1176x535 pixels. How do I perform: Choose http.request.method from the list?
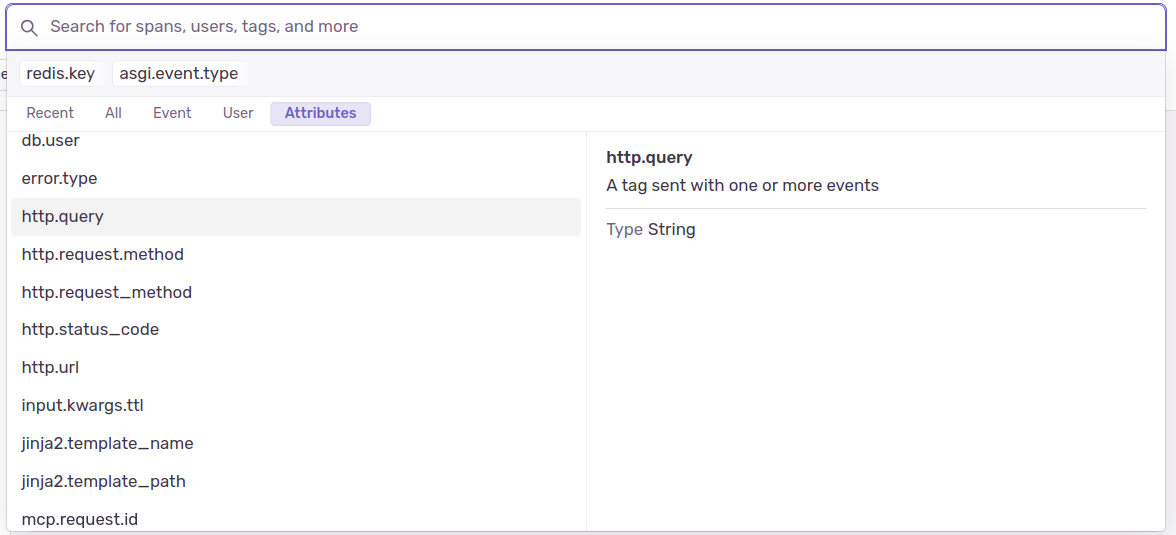pyautogui.click(x=102, y=254)
